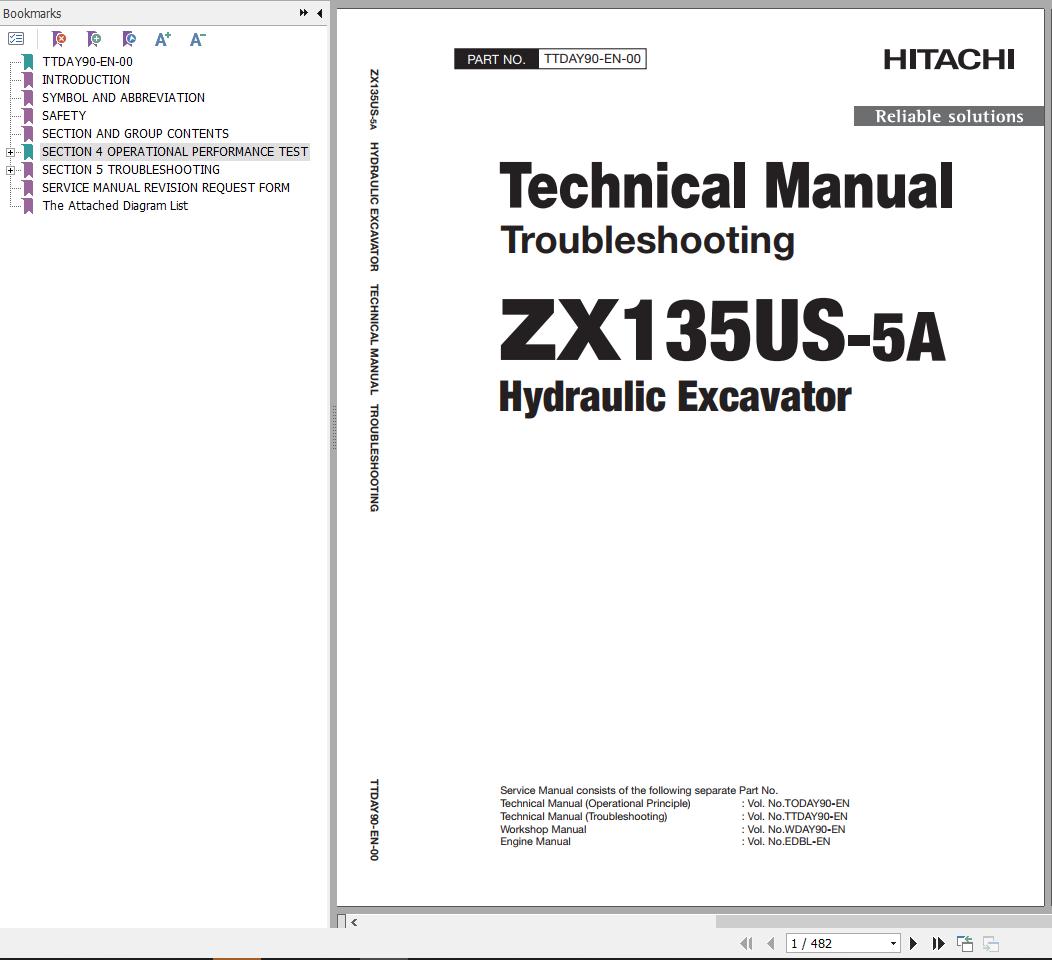The height and width of the screenshot is (960, 1052).
Task: Select SECTION 5 TROUBLESHOOTING bookmark
Action: click(131, 170)
